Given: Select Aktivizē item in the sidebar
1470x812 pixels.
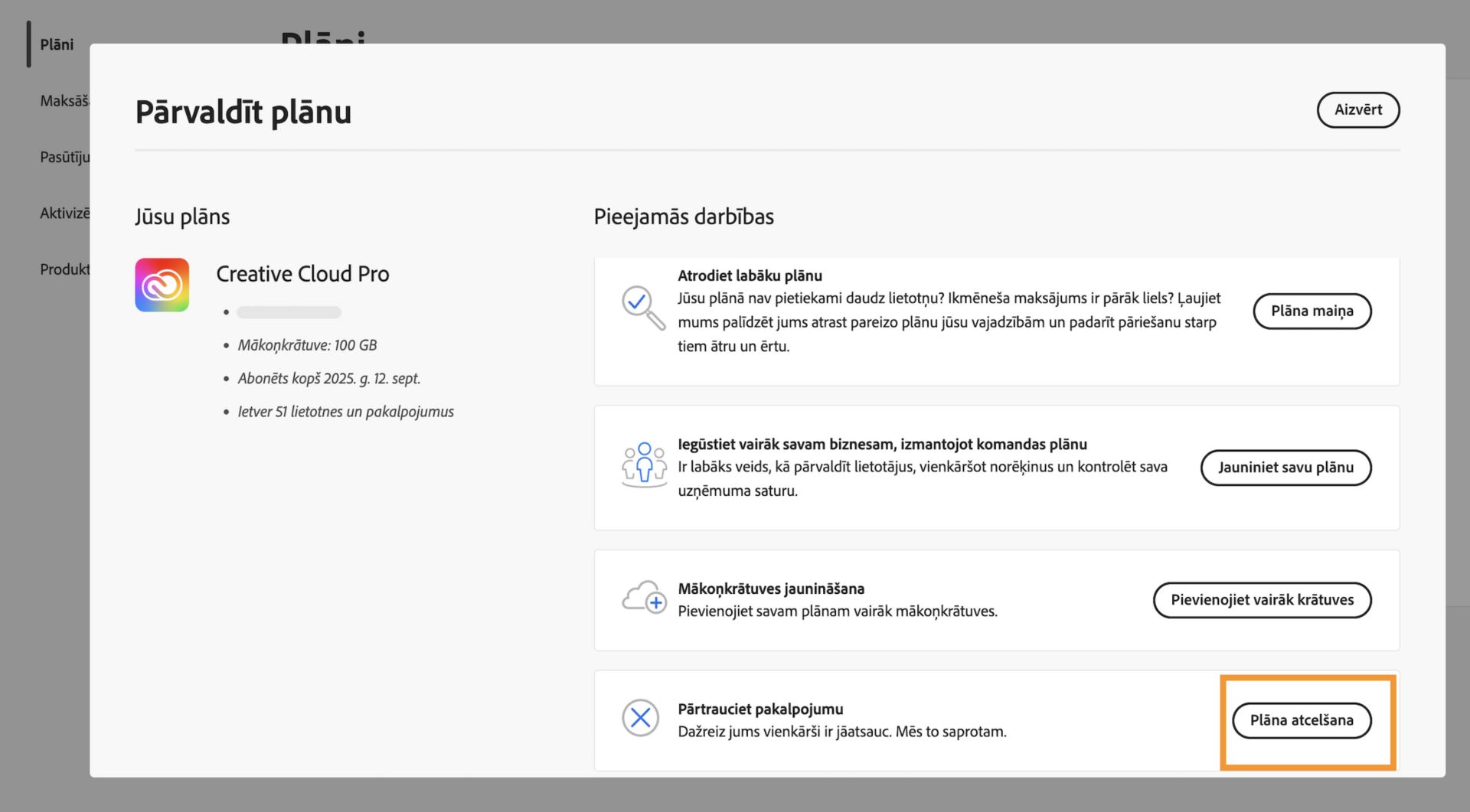Looking at the screenshot, I should [x=64, y=213].
